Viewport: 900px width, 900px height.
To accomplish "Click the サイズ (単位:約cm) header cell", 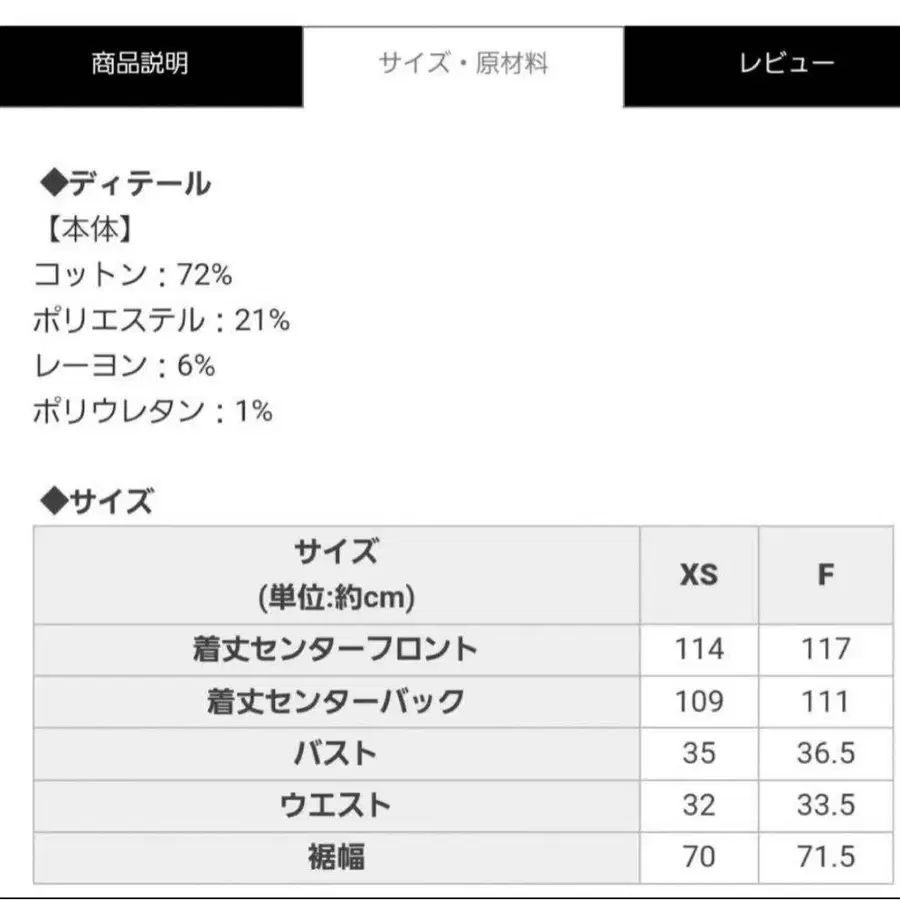I will click(336, 575).
